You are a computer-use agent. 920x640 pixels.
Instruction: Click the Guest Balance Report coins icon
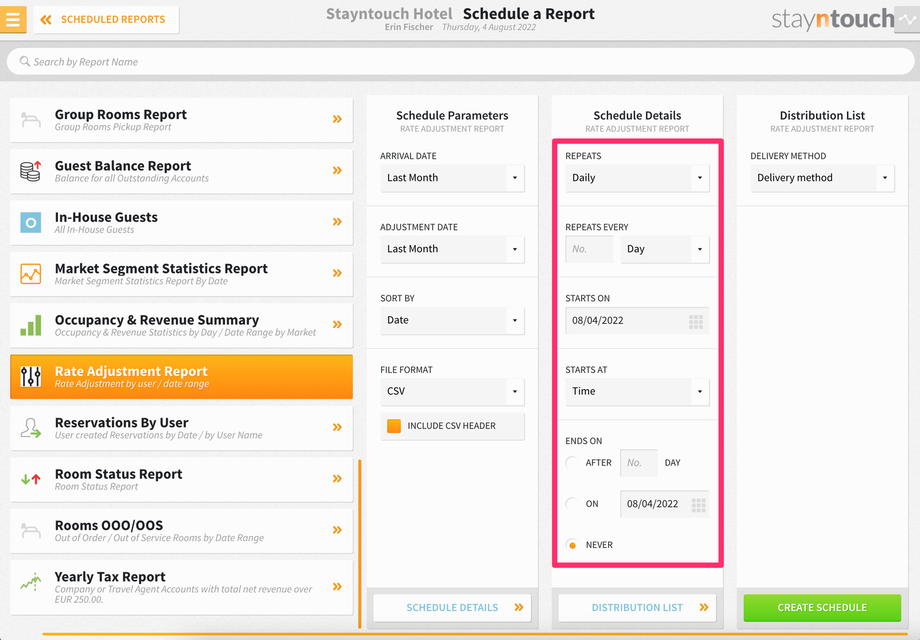31,171
